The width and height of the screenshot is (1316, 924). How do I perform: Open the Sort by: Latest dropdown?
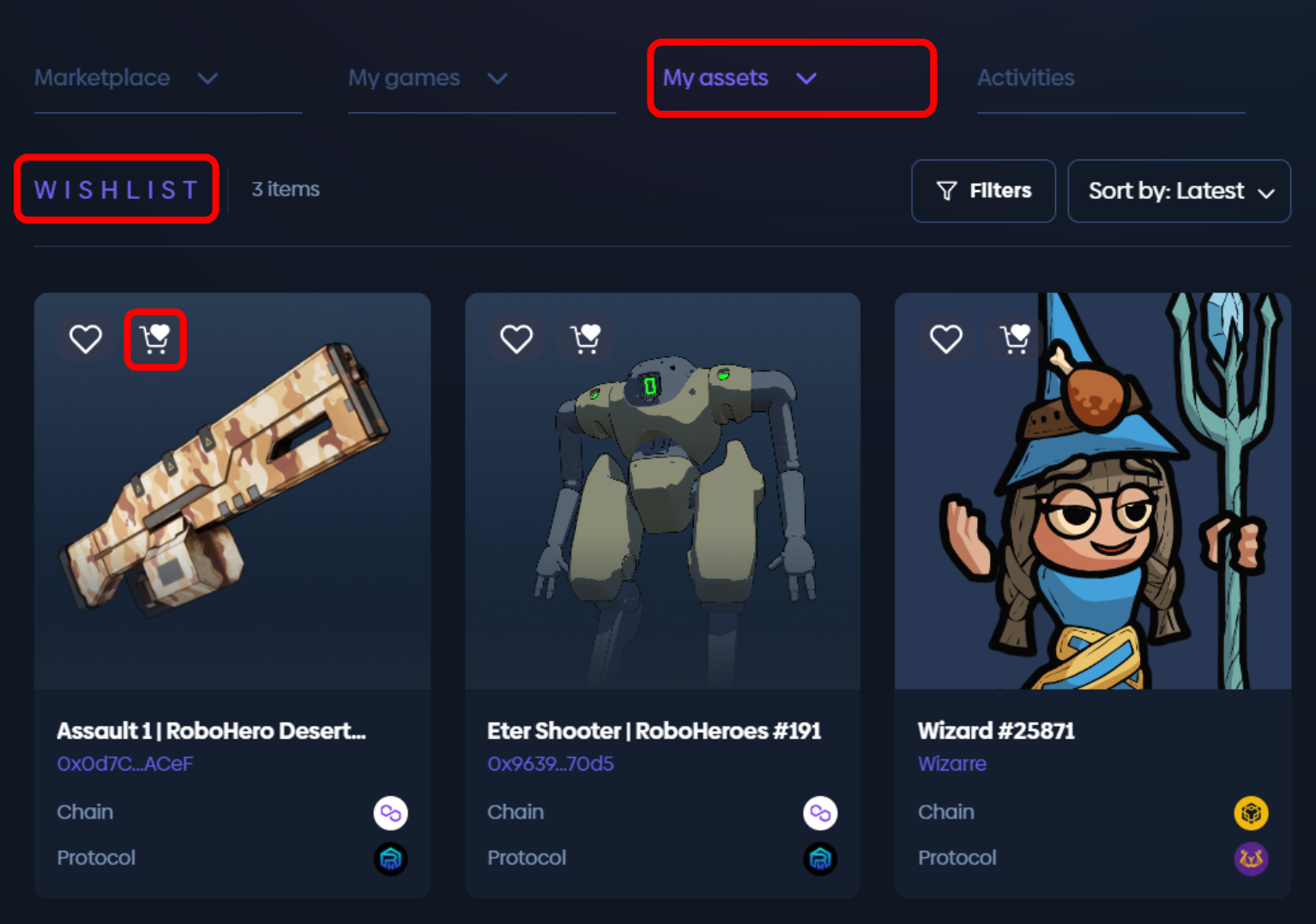[1179, 190]
